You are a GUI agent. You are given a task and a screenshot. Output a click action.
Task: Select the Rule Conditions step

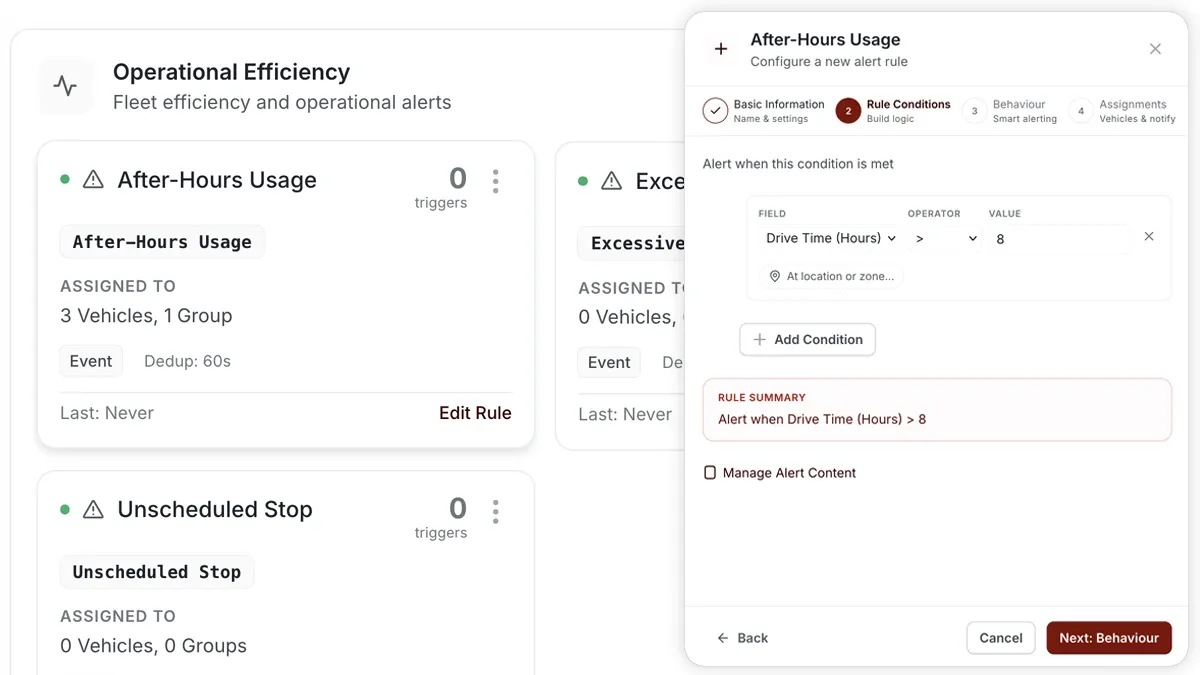coord(894,111)
